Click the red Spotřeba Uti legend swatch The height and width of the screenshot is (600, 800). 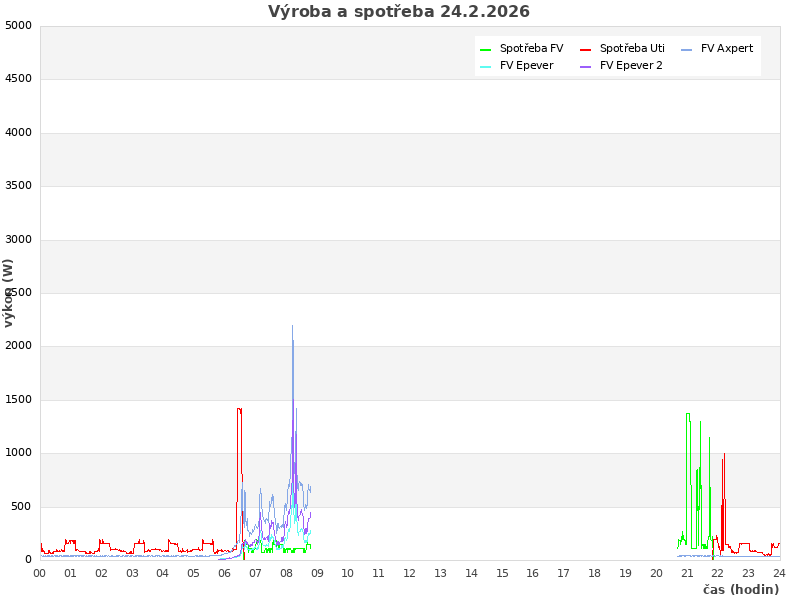(x=586, y=49)
